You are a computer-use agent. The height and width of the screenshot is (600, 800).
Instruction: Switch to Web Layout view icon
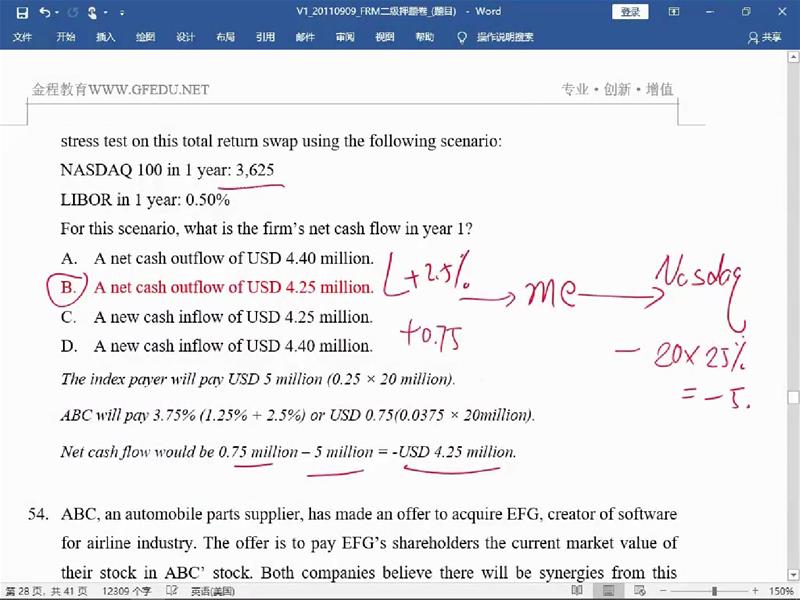[x=640, y=591]
